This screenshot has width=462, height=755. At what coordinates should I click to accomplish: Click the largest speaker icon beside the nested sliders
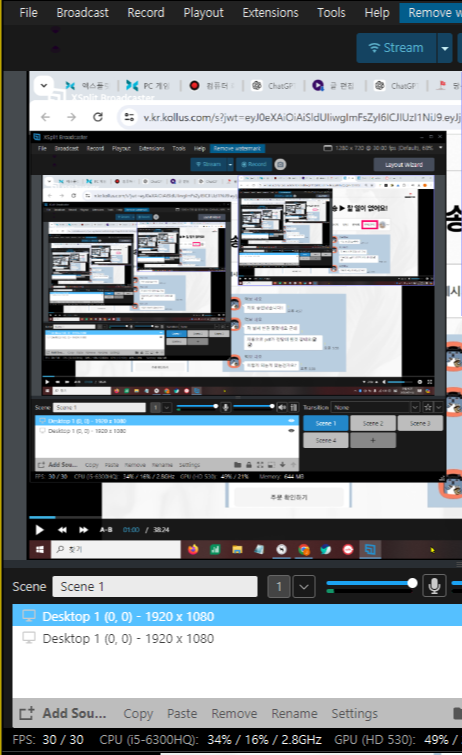coord(282,407)
